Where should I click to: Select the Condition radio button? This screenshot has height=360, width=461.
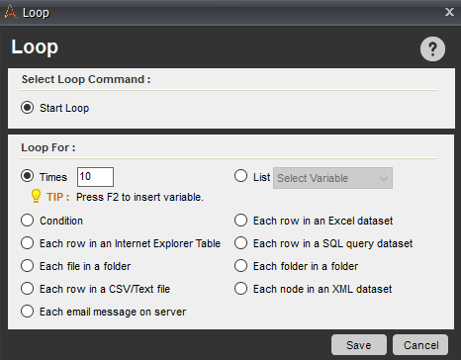coord(27,220)
